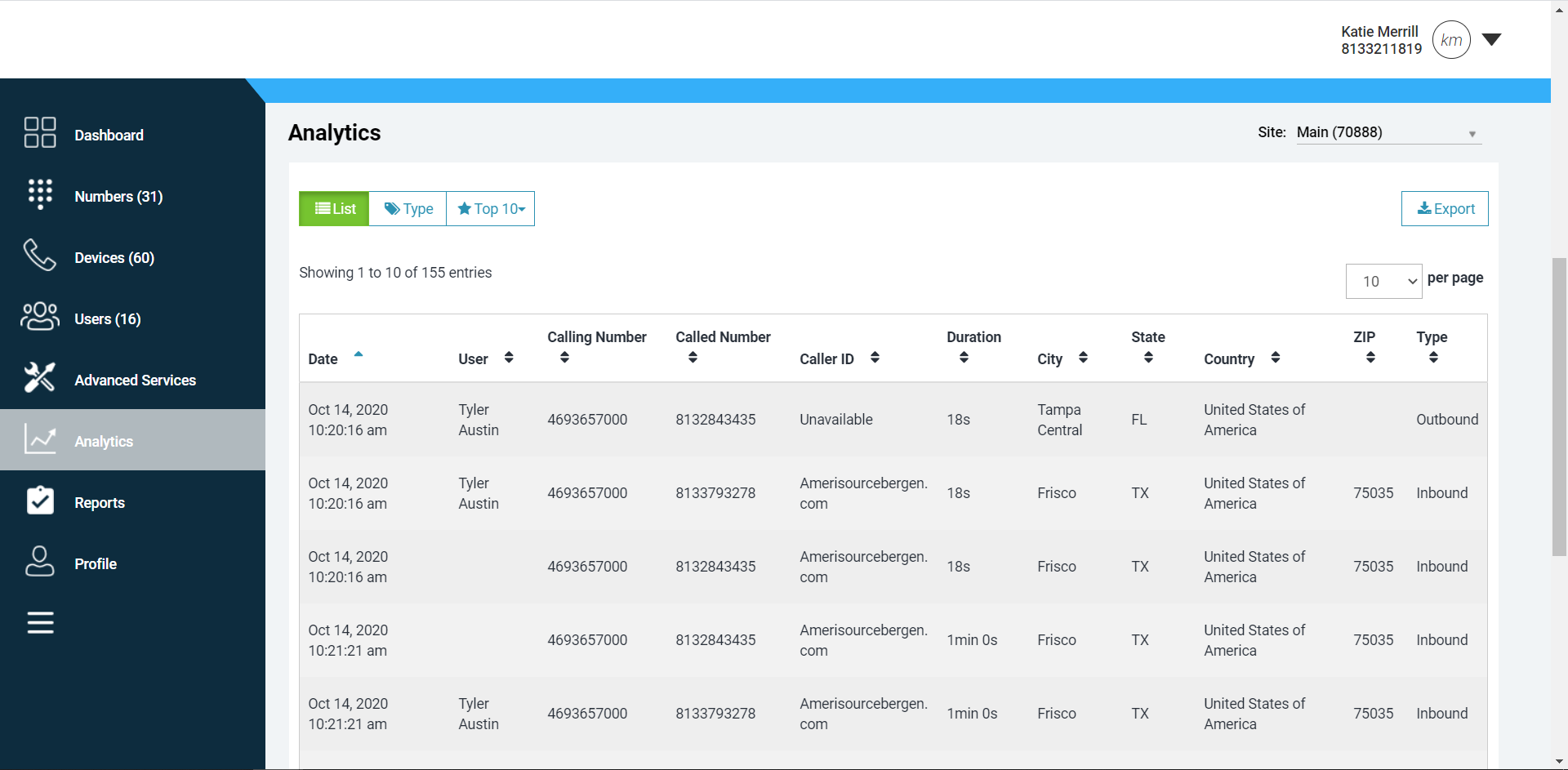
Task: Click the Called Number column header
Action: [x=723, y=337]
